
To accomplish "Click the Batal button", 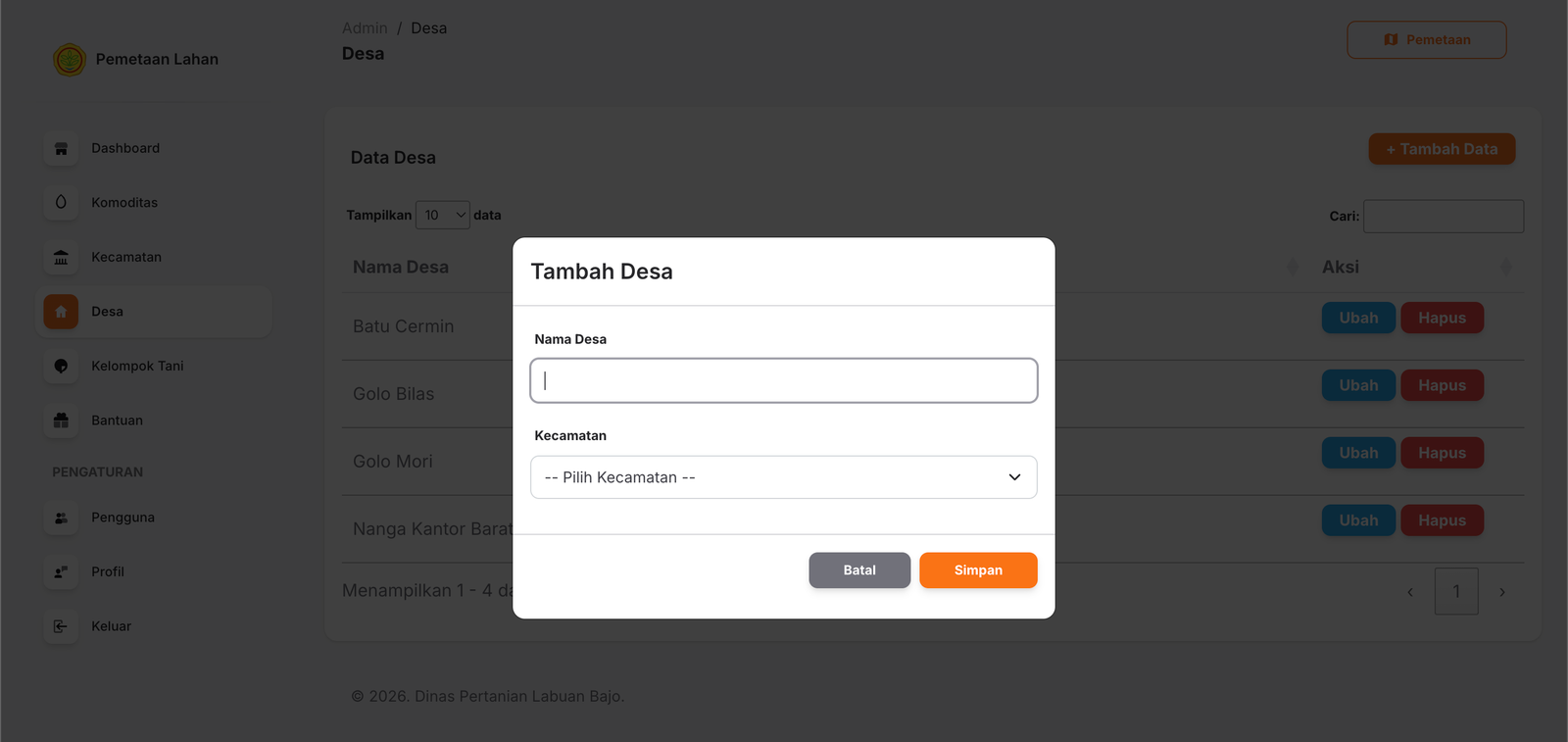I will (859, 570).
